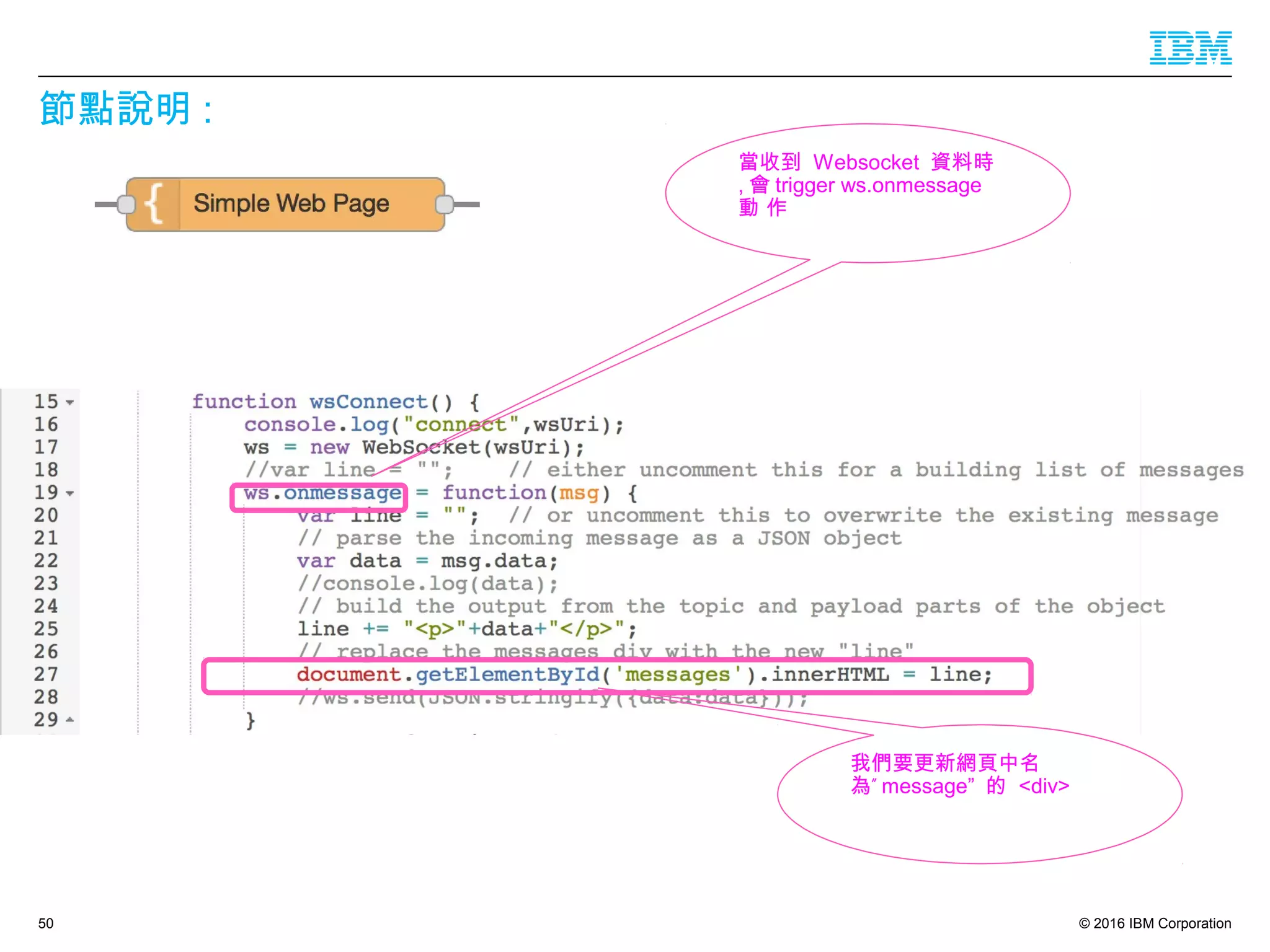Viewport: 1270px width, 952px height.
Task: Click the '節點說明' slide heading
Action: pos(127,108)
